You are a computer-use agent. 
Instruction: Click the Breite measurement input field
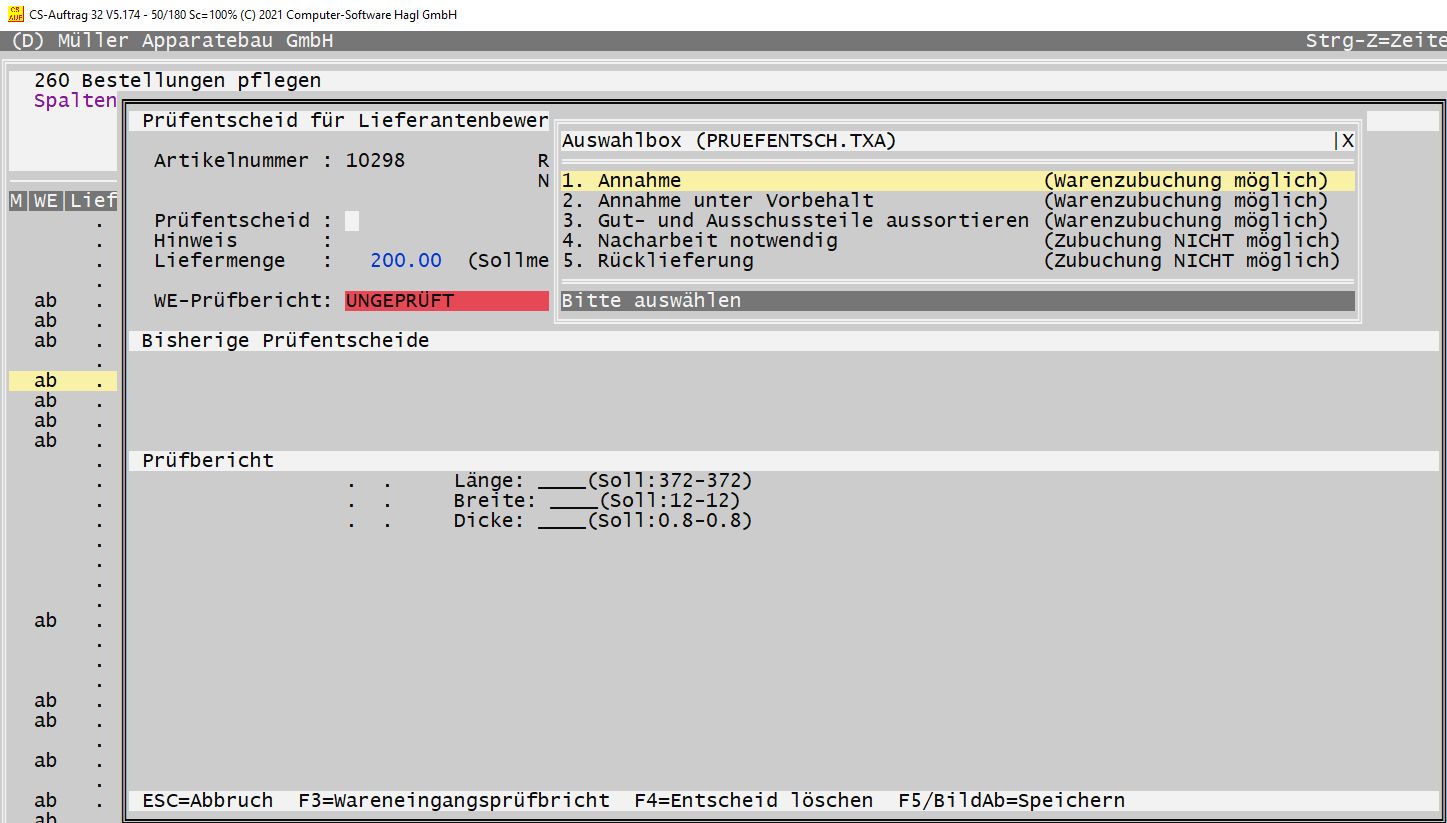coord(573,501)
